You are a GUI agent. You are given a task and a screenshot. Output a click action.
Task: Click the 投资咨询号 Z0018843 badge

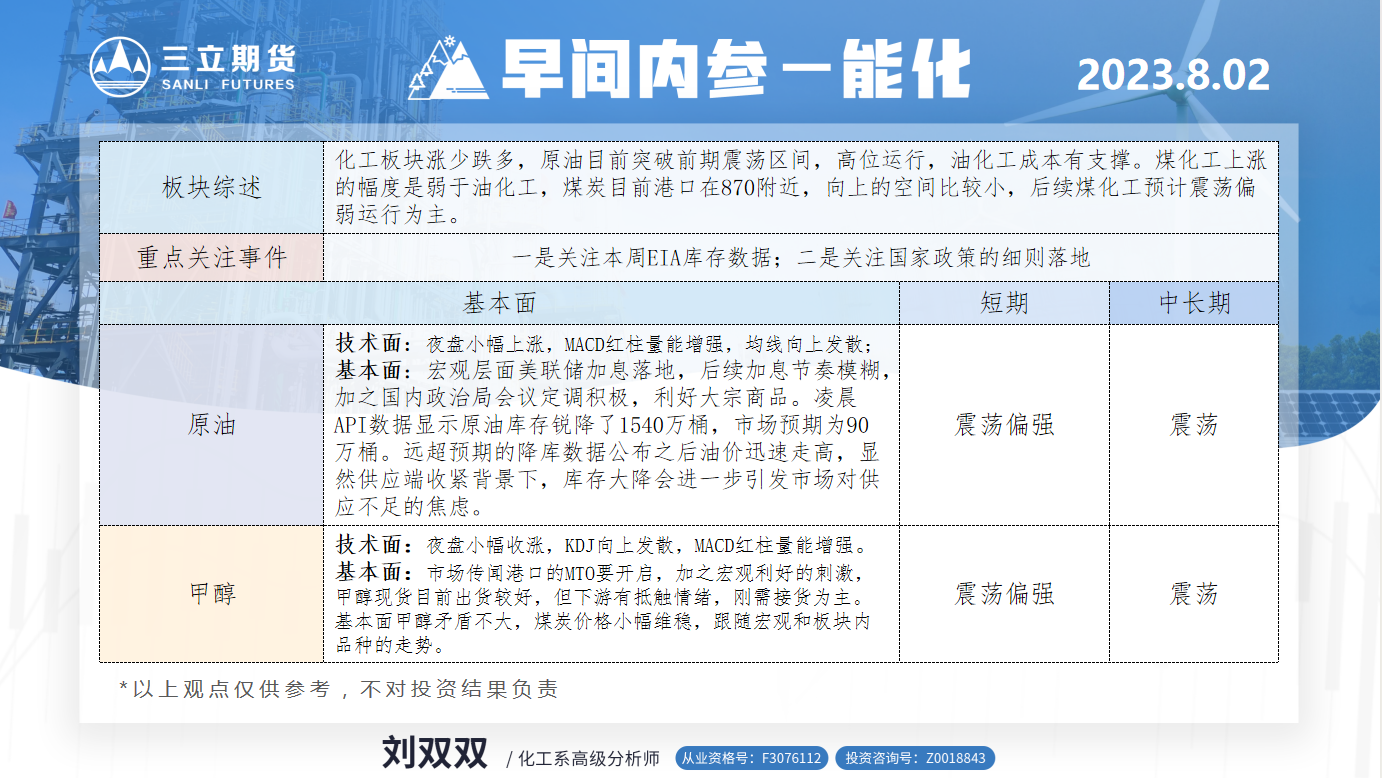[914, 758]
